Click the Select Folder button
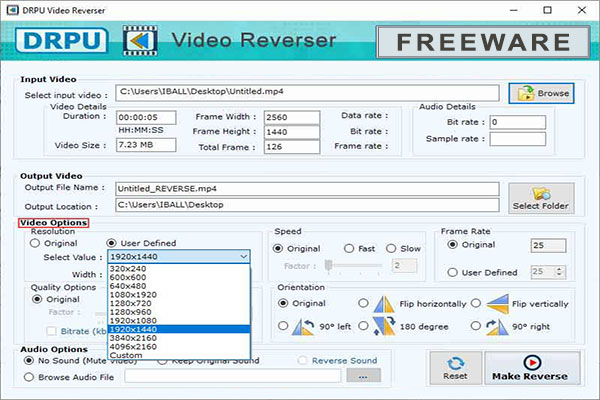 (541, 198)
